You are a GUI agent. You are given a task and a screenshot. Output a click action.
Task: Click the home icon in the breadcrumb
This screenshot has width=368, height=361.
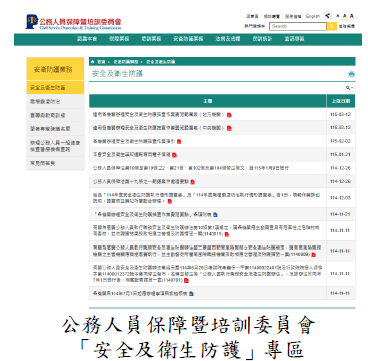pyautogui.click(x=93, y=62)
